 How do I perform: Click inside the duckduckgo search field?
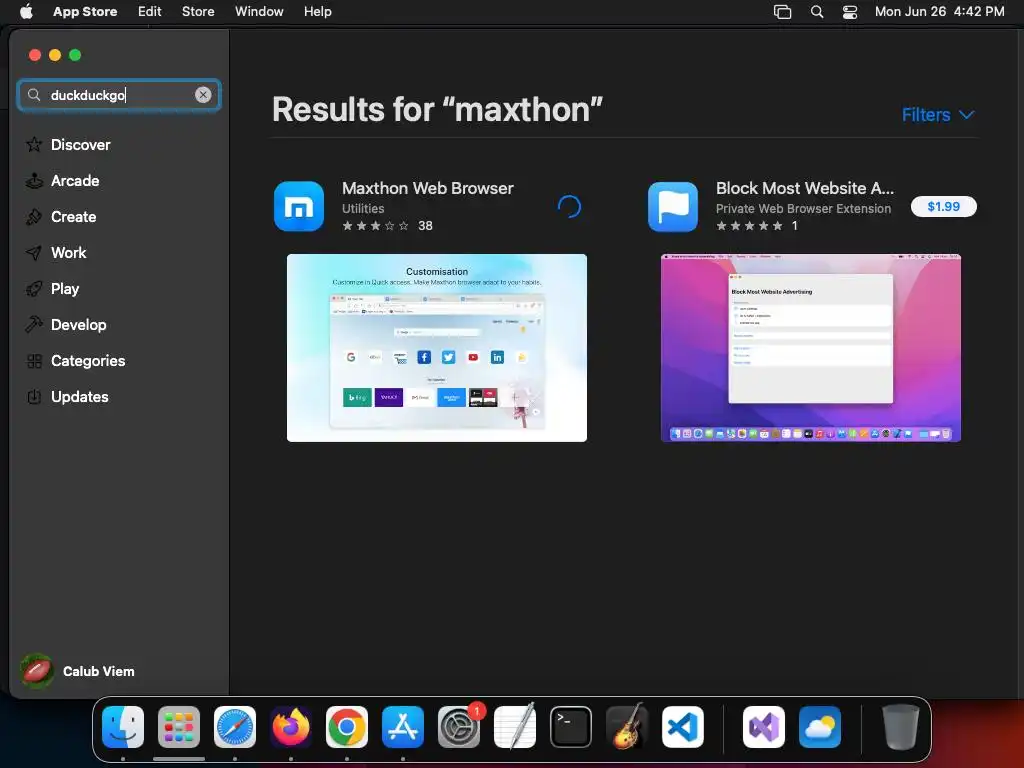pyautogui.click(x=119, y=95)
